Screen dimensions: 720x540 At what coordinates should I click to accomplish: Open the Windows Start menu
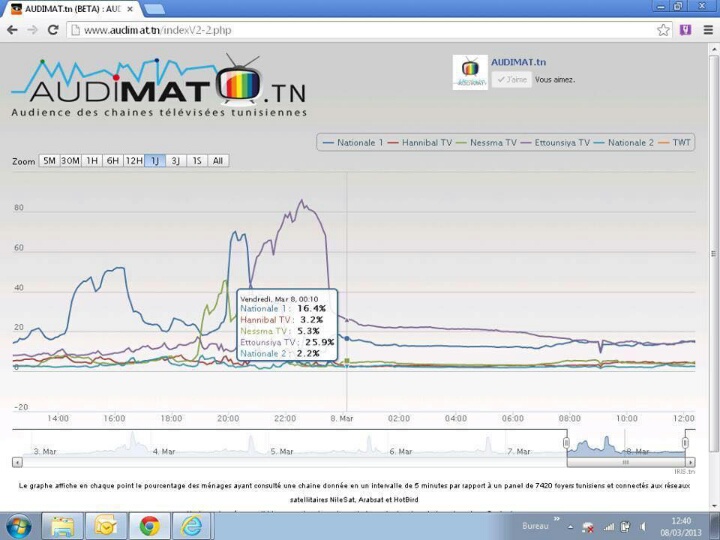(x=18, y=527)
